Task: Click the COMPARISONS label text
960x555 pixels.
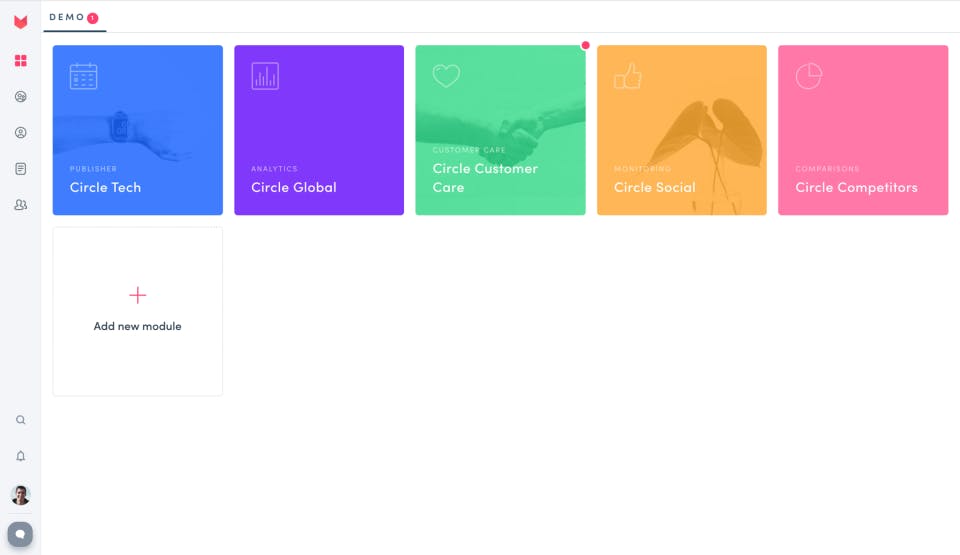Action: pyautogui.click(x=827, y=169)
